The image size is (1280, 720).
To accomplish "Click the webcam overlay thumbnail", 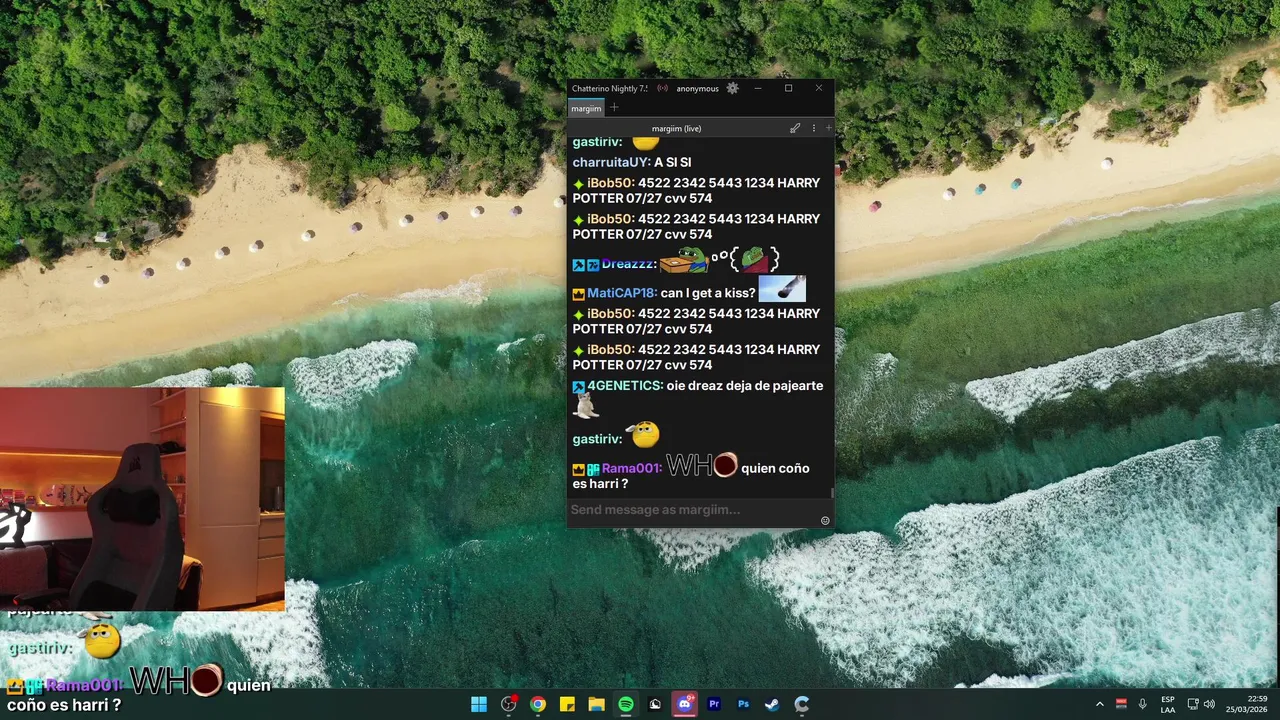I will [142, 499].
